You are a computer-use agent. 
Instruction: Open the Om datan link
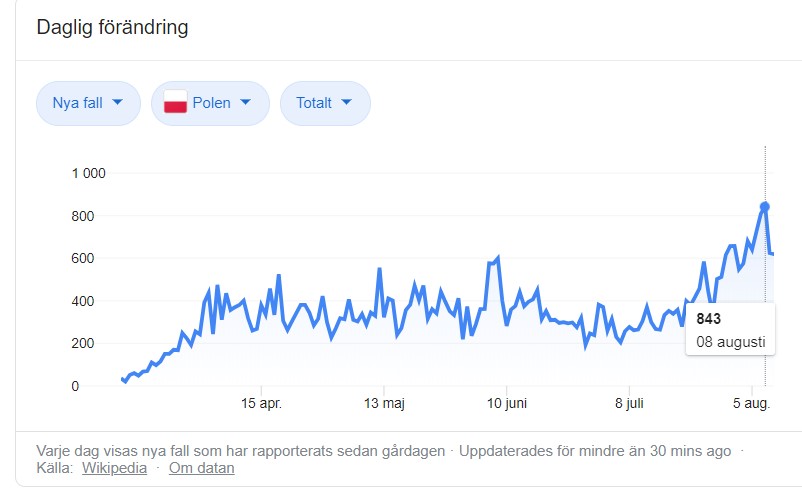(x=202, y=468)
